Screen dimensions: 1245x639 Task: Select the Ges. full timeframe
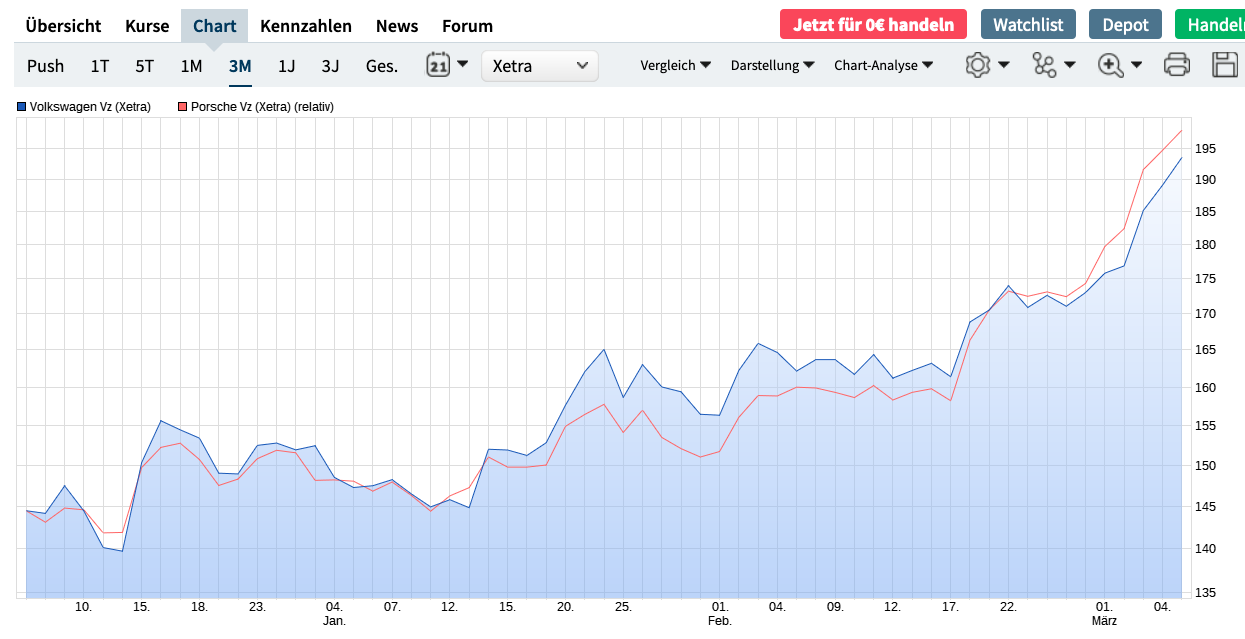[x=382, y=66]
